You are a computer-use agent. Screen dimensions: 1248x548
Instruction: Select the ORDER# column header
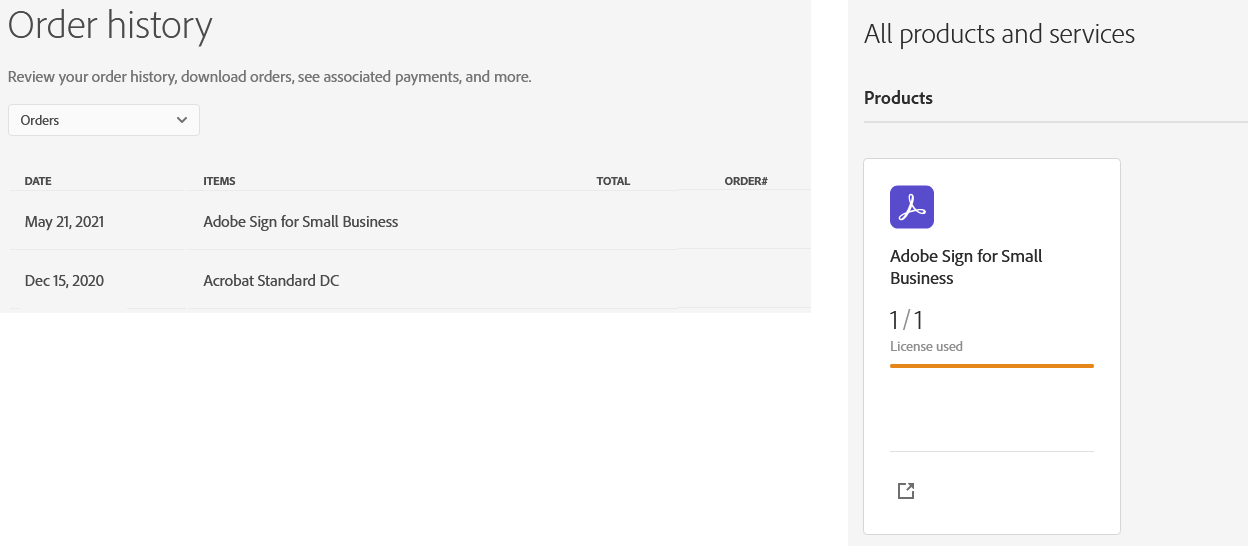(745, 181)
